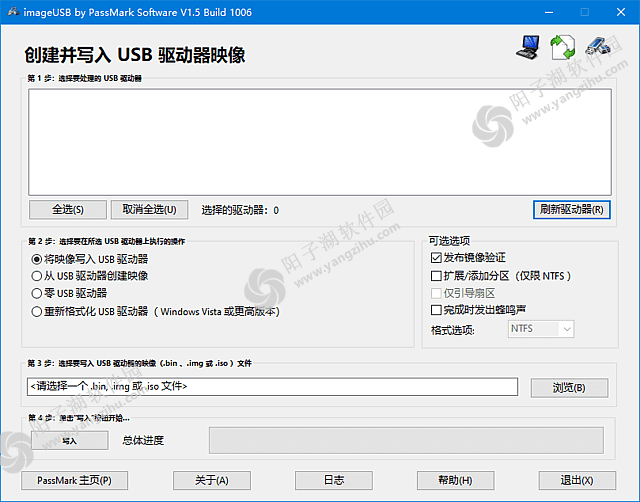Click the 浏览(B) browse button
The image size is (640, 502).
coord(569,388)
